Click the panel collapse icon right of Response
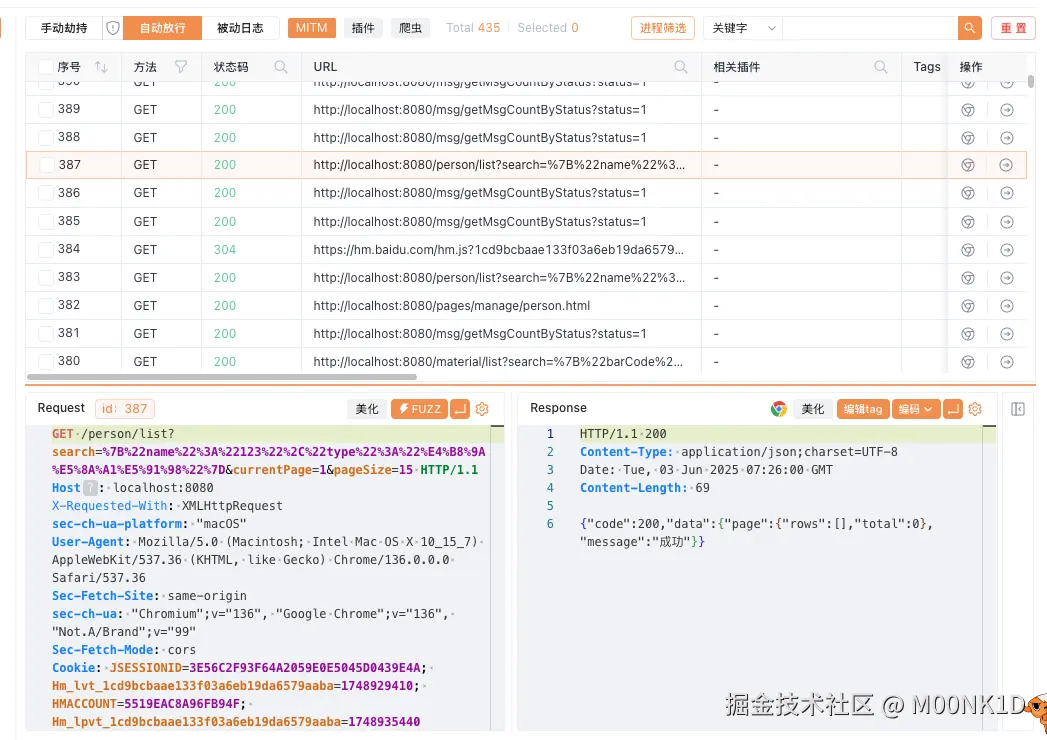The height and width of the screenshot is (740, 1047). click(1018, 409)
